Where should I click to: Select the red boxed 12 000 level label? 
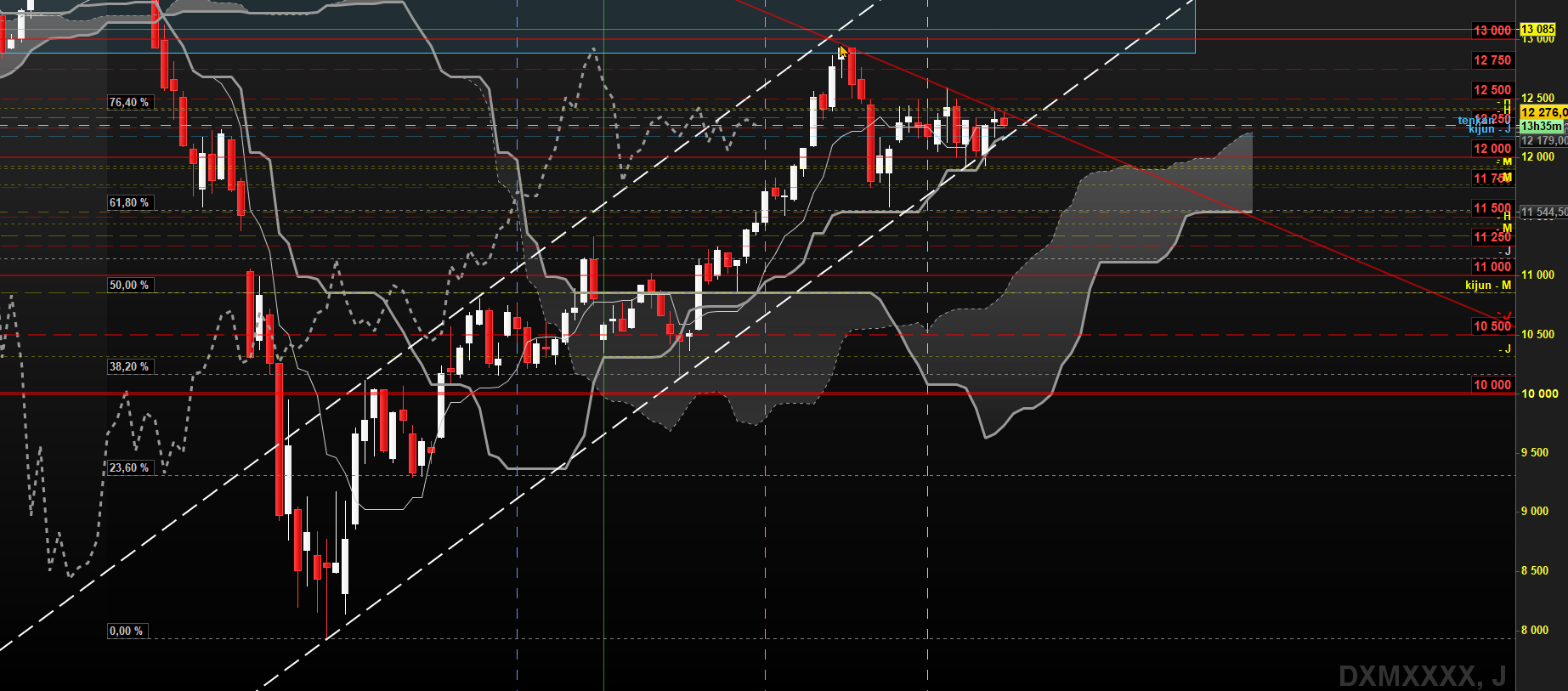(x=1492, y=149)
